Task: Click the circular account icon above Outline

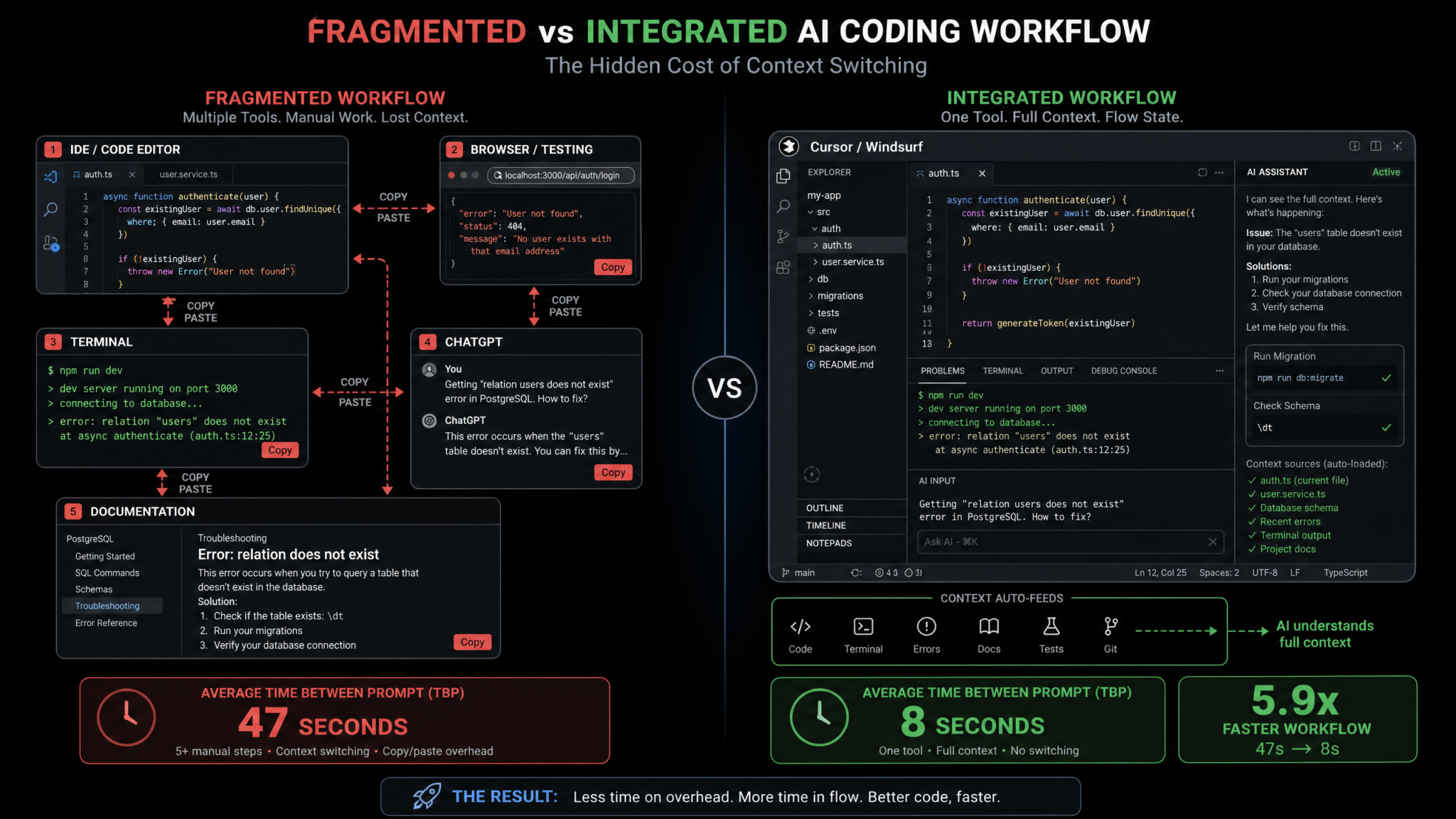Action: pos(812,474)
